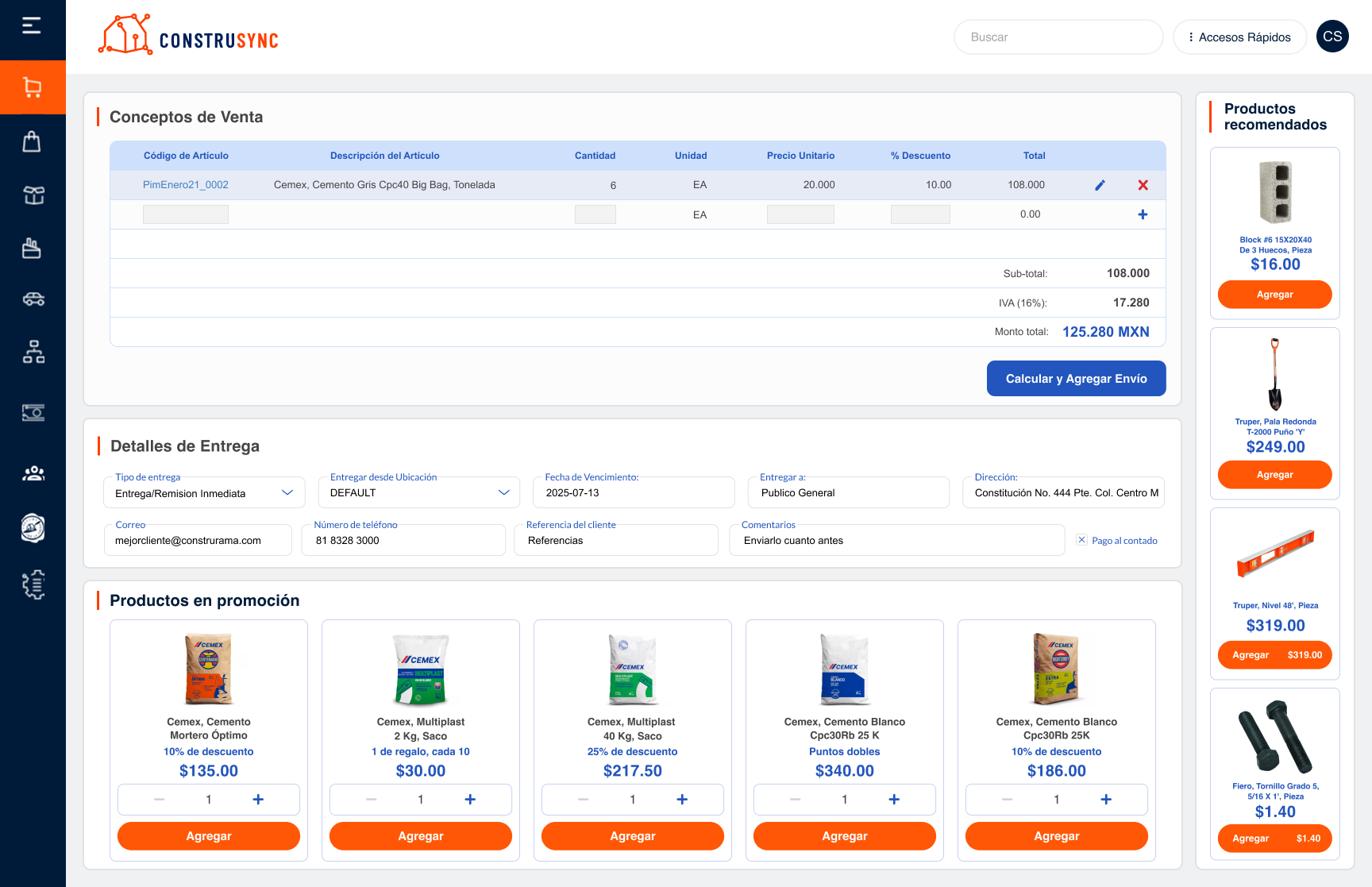
Task: Edit the Cemex Cemento Gris line with pencil icon
Action: click(1100, 185)
